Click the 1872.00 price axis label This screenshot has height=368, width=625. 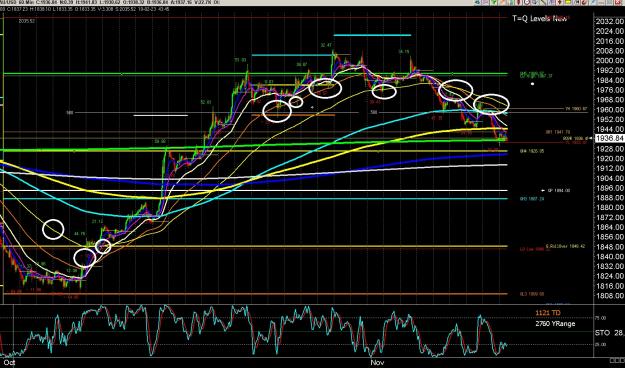pos(609,217)
